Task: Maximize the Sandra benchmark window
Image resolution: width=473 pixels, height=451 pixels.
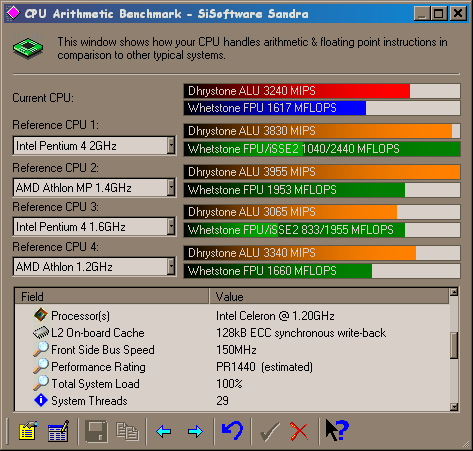Action: point(438,14)
